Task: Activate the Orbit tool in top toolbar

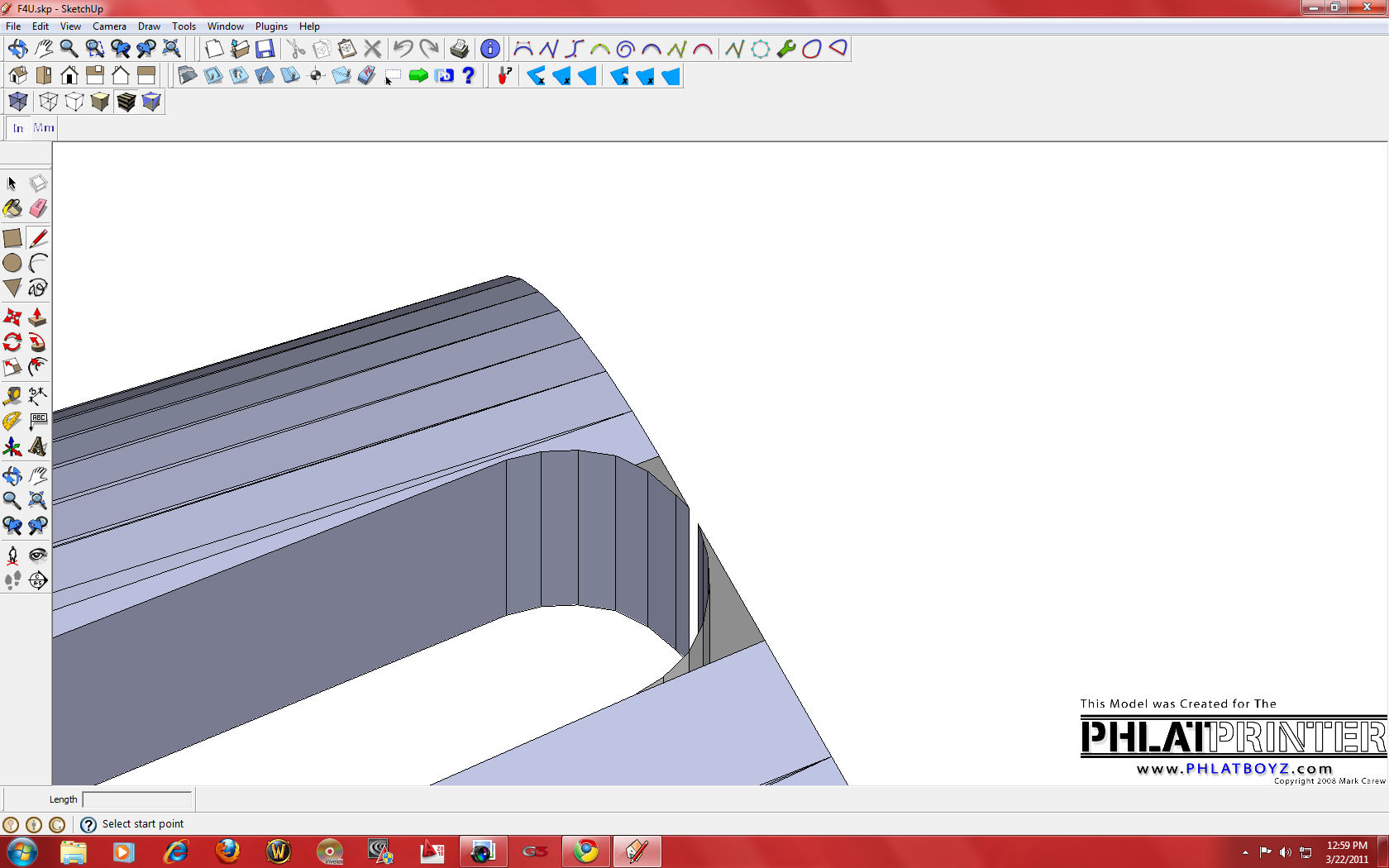Action: point(17,49)
